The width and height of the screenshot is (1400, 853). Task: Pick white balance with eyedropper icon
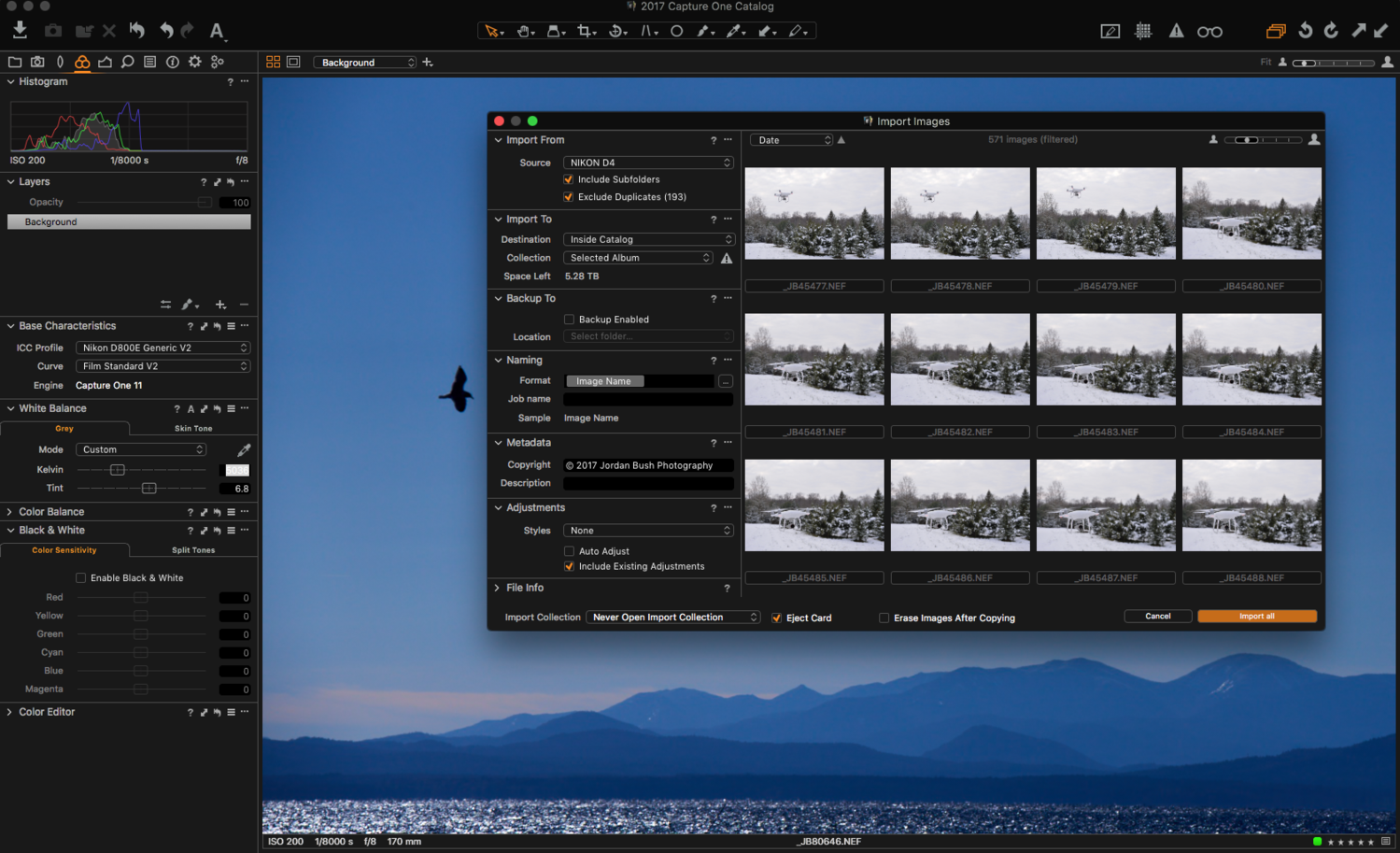[x=244, y=449]
